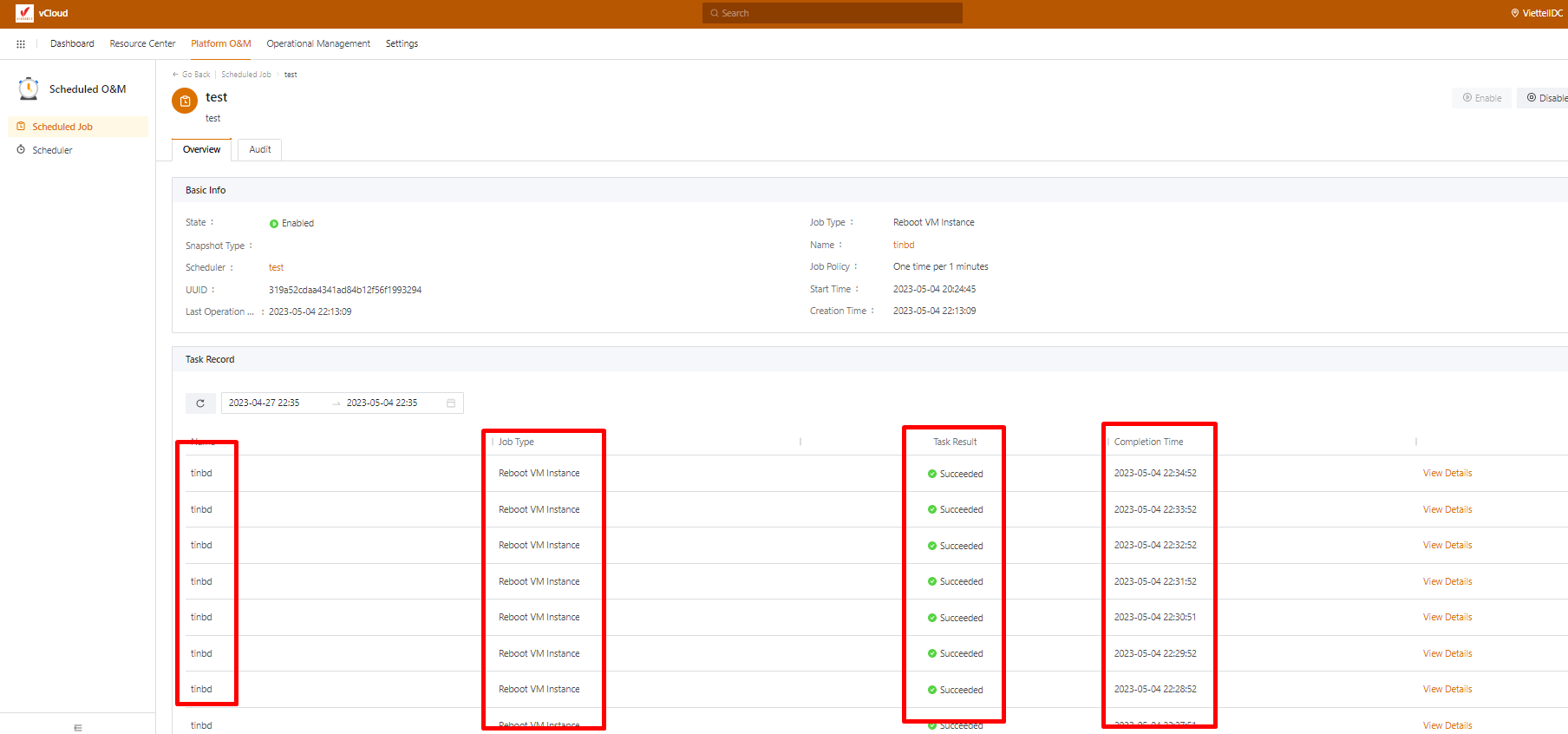Screen dimensions: 1568x734
Task: Click the search magnifier icon
Action: pyautogui.click(x=715, y=13)
